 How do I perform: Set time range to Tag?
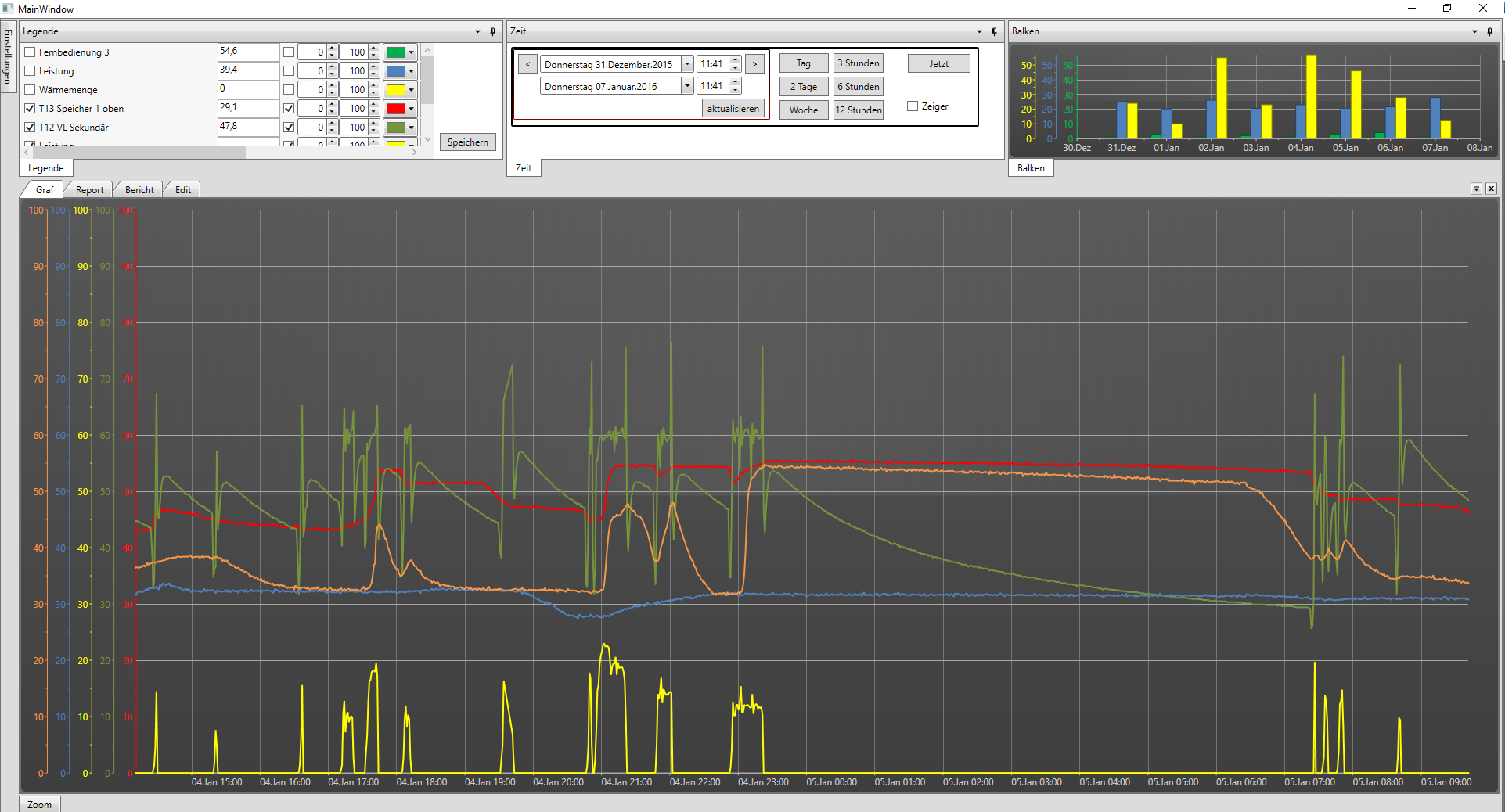click(x=804, y=63)
